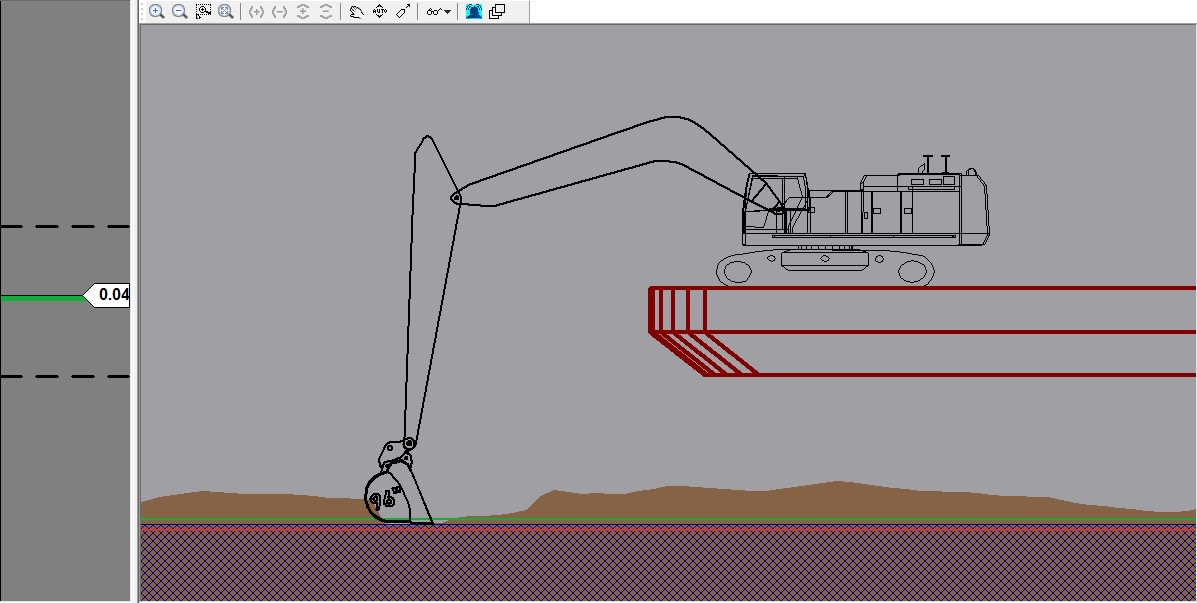1197x603 pixels.
Task: Click the zoom out magnifier icon
Action: click(x=179, y=11)
